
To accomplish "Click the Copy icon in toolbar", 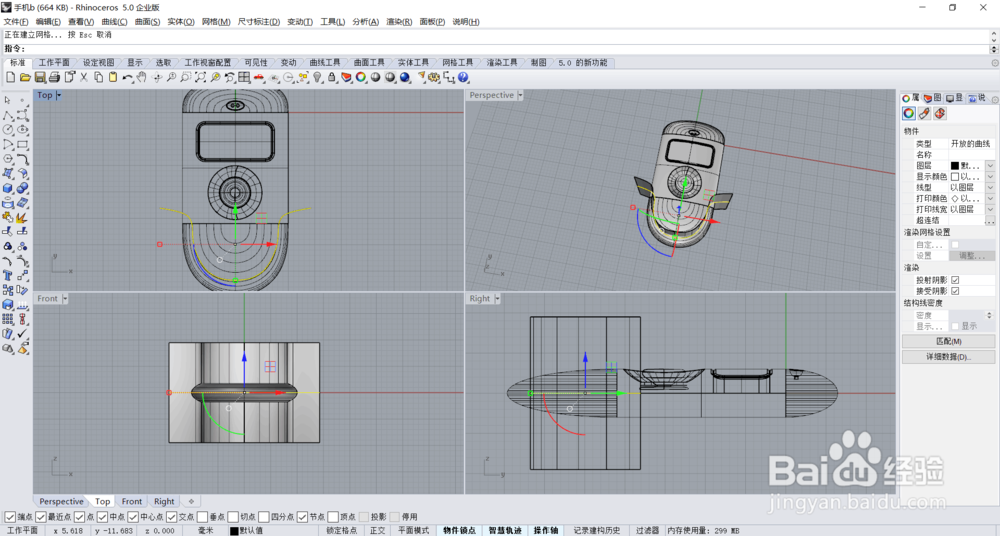I will 98,77.
